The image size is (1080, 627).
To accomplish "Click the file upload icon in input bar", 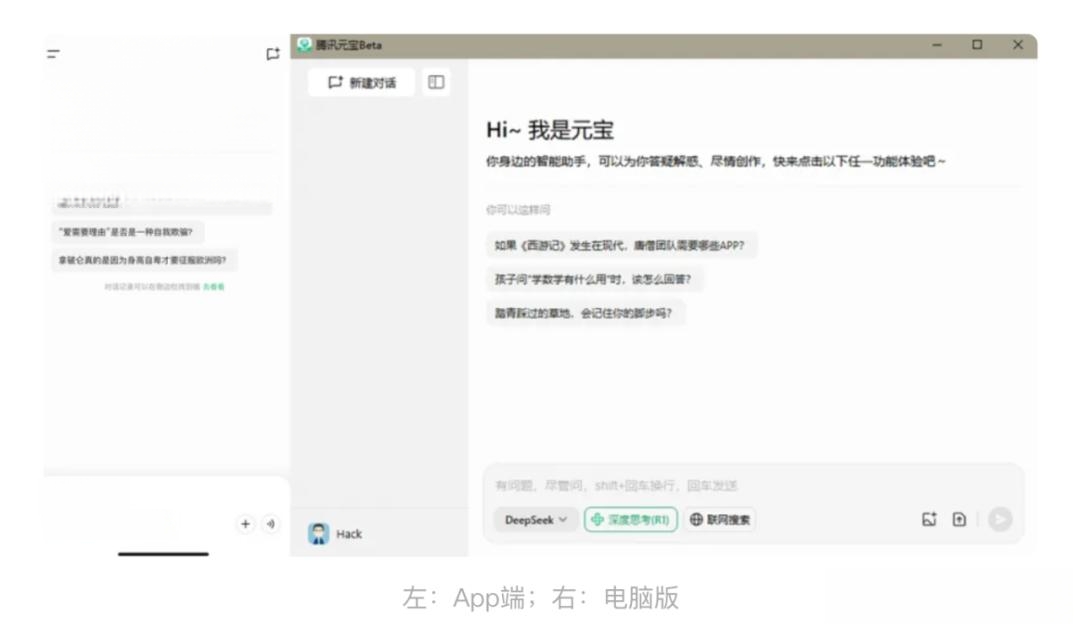I will [x=959, y=520].
